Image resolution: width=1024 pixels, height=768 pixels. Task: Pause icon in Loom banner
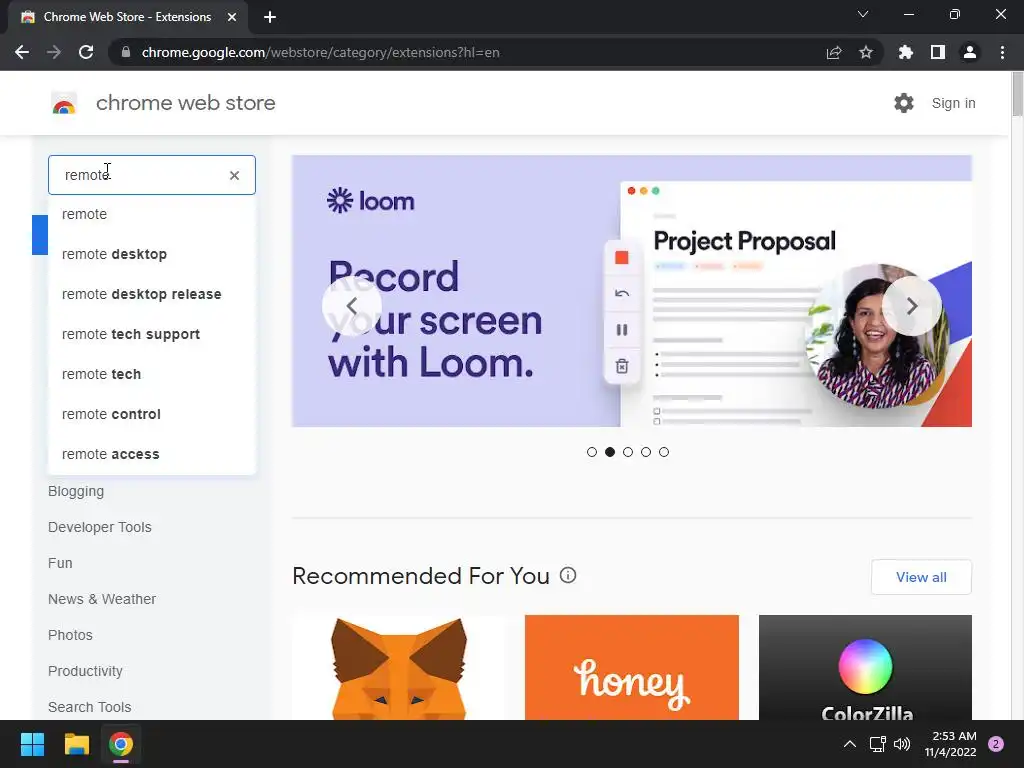pyautogui.click(x=622, y=330)
